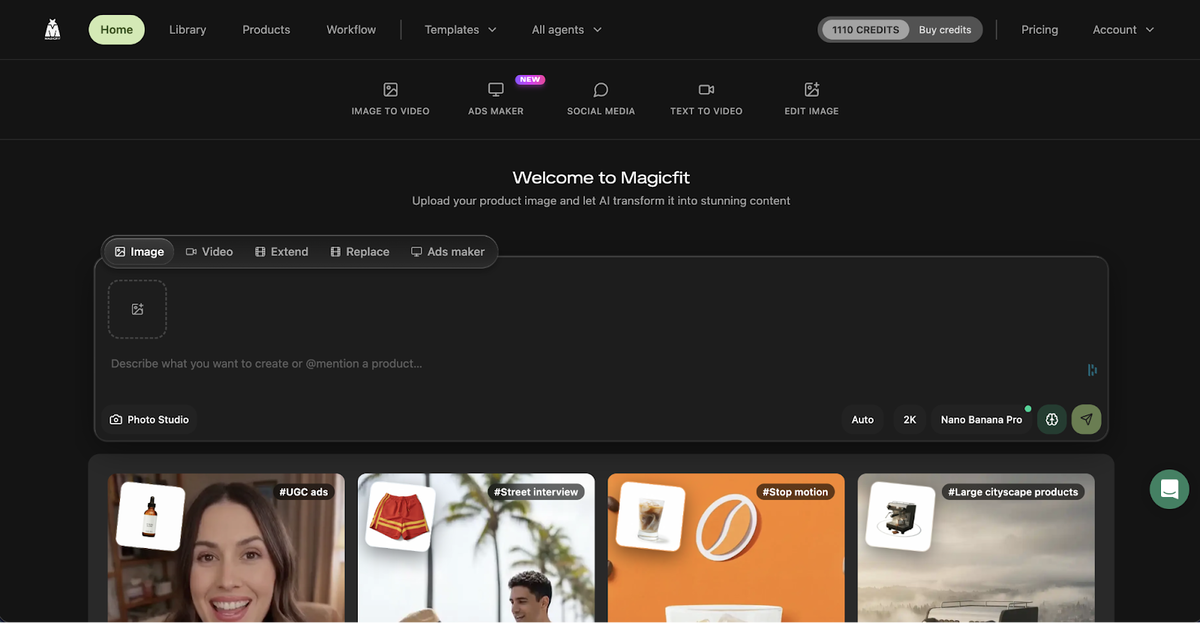This screenshot has width=1200, height=623.
Task: Click the Magicfit logo
Action: [51, 29]
